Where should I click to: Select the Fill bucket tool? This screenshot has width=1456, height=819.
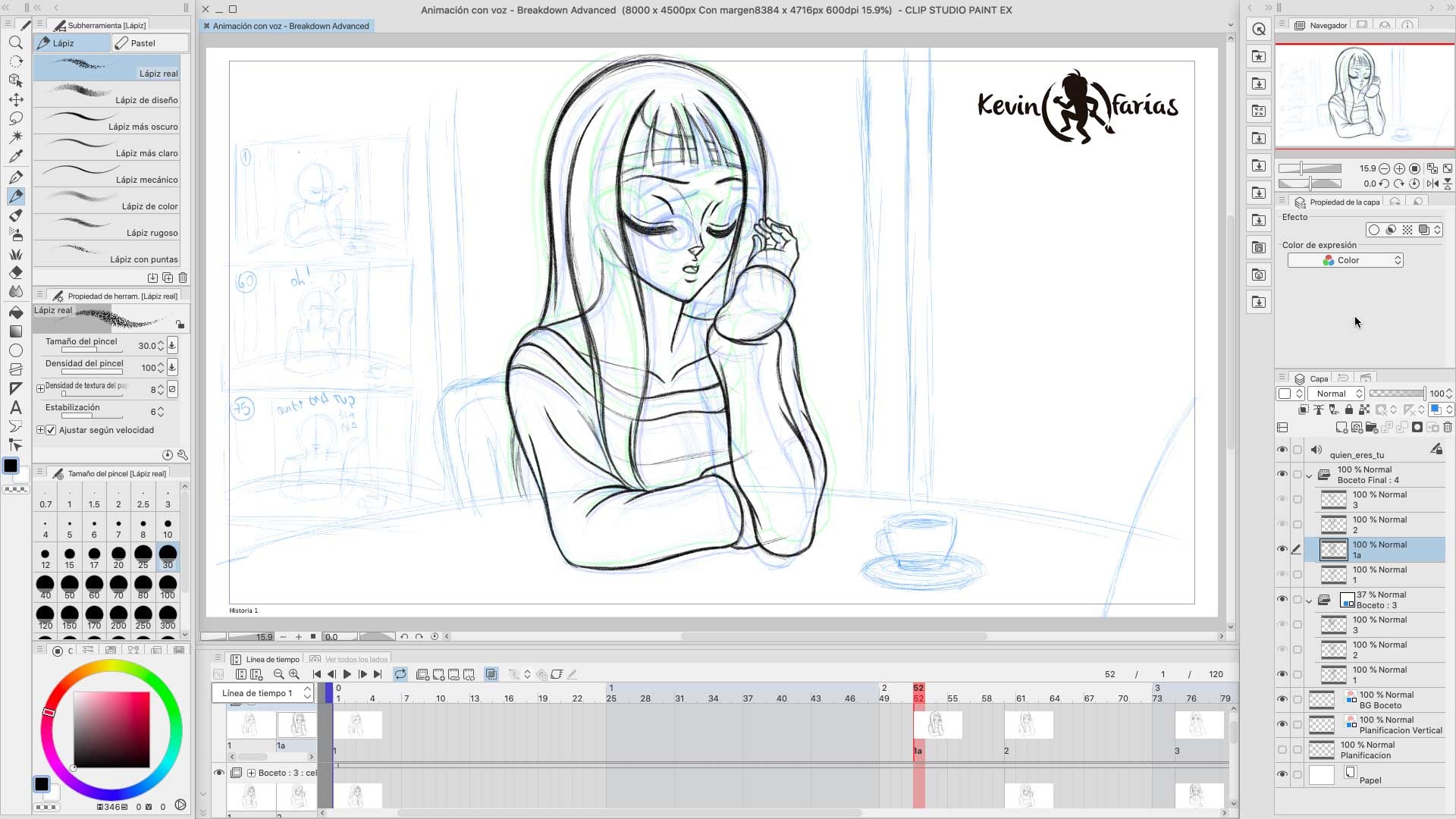pos(15,312)
